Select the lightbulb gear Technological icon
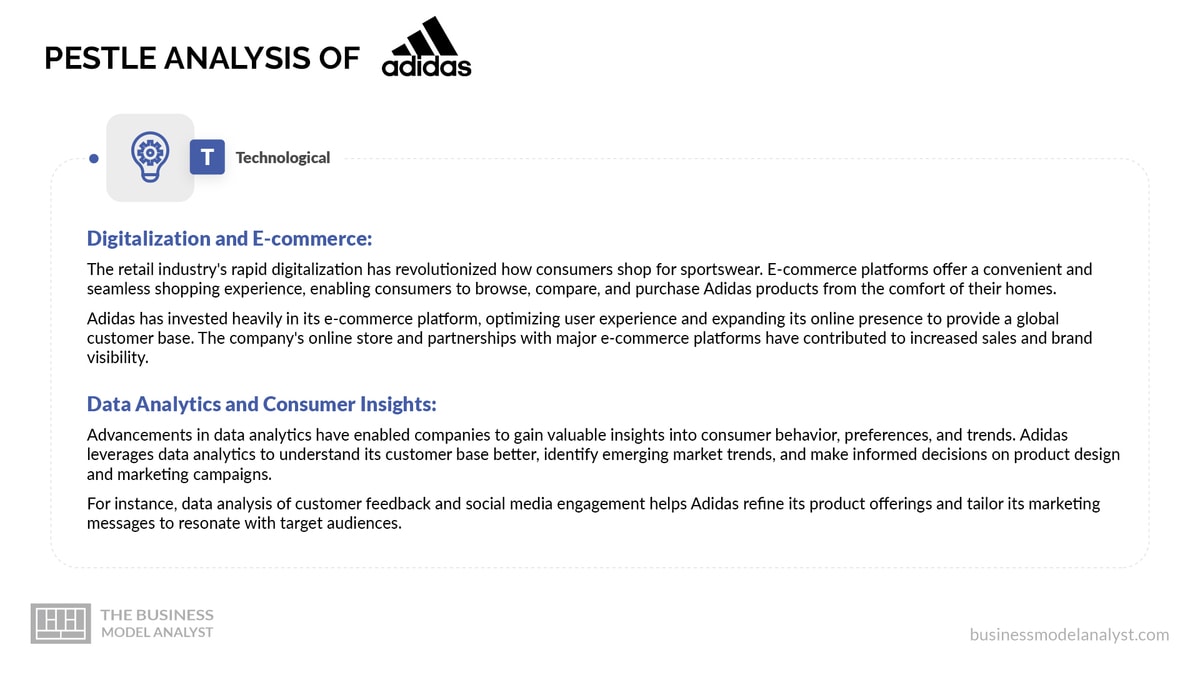Screen dimensions: 1200x675 coord(150,158)
